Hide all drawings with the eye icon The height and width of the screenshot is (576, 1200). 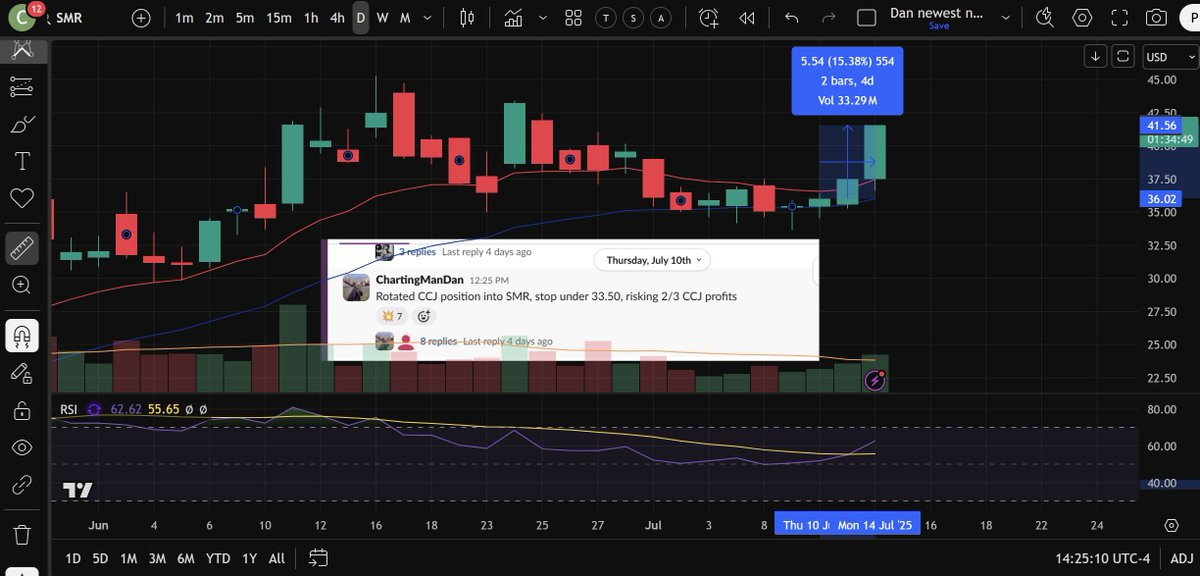click(22, 447)
